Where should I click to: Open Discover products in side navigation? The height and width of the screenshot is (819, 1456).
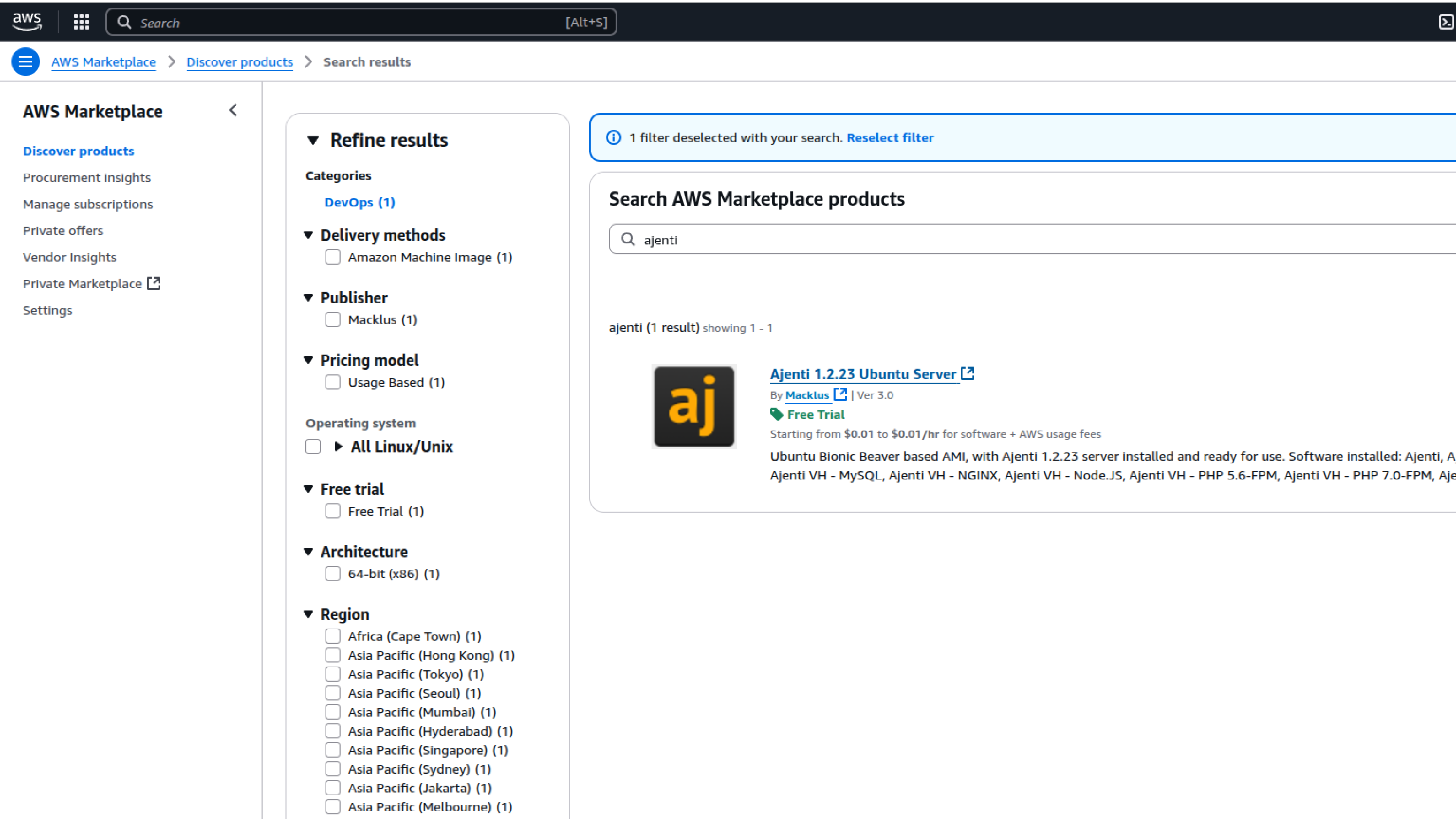tap(79, 151)
